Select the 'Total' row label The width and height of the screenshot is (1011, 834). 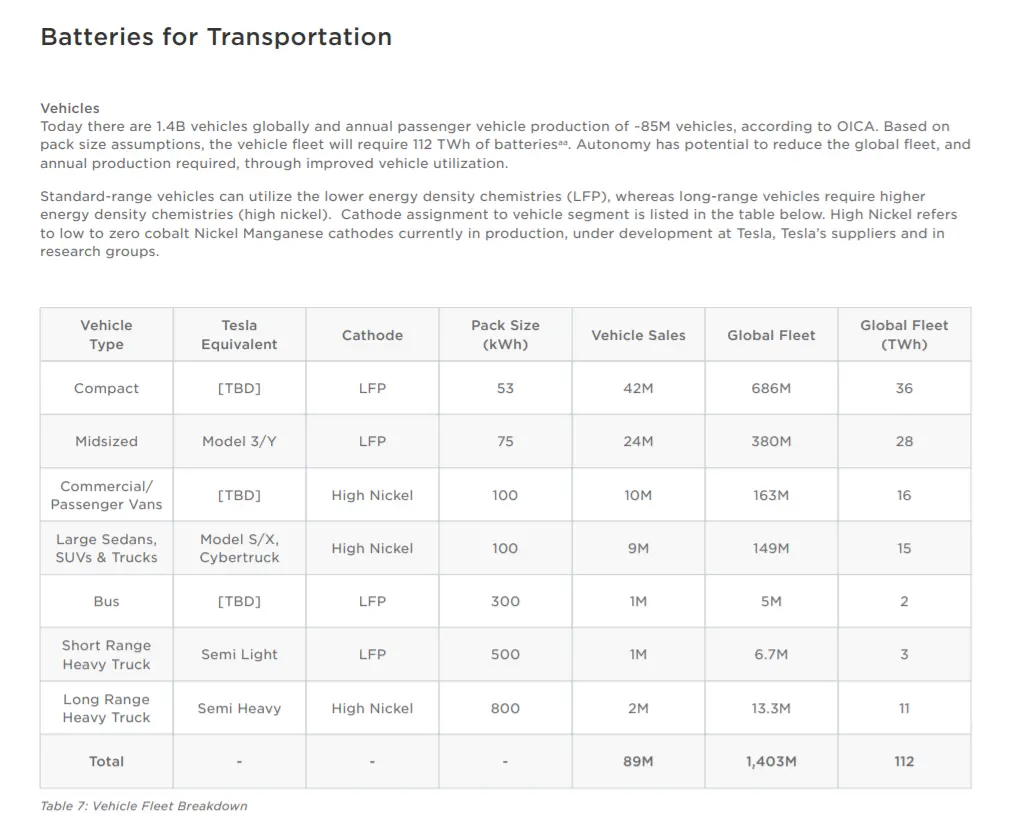pyautogui.click(x=106, y=762)
